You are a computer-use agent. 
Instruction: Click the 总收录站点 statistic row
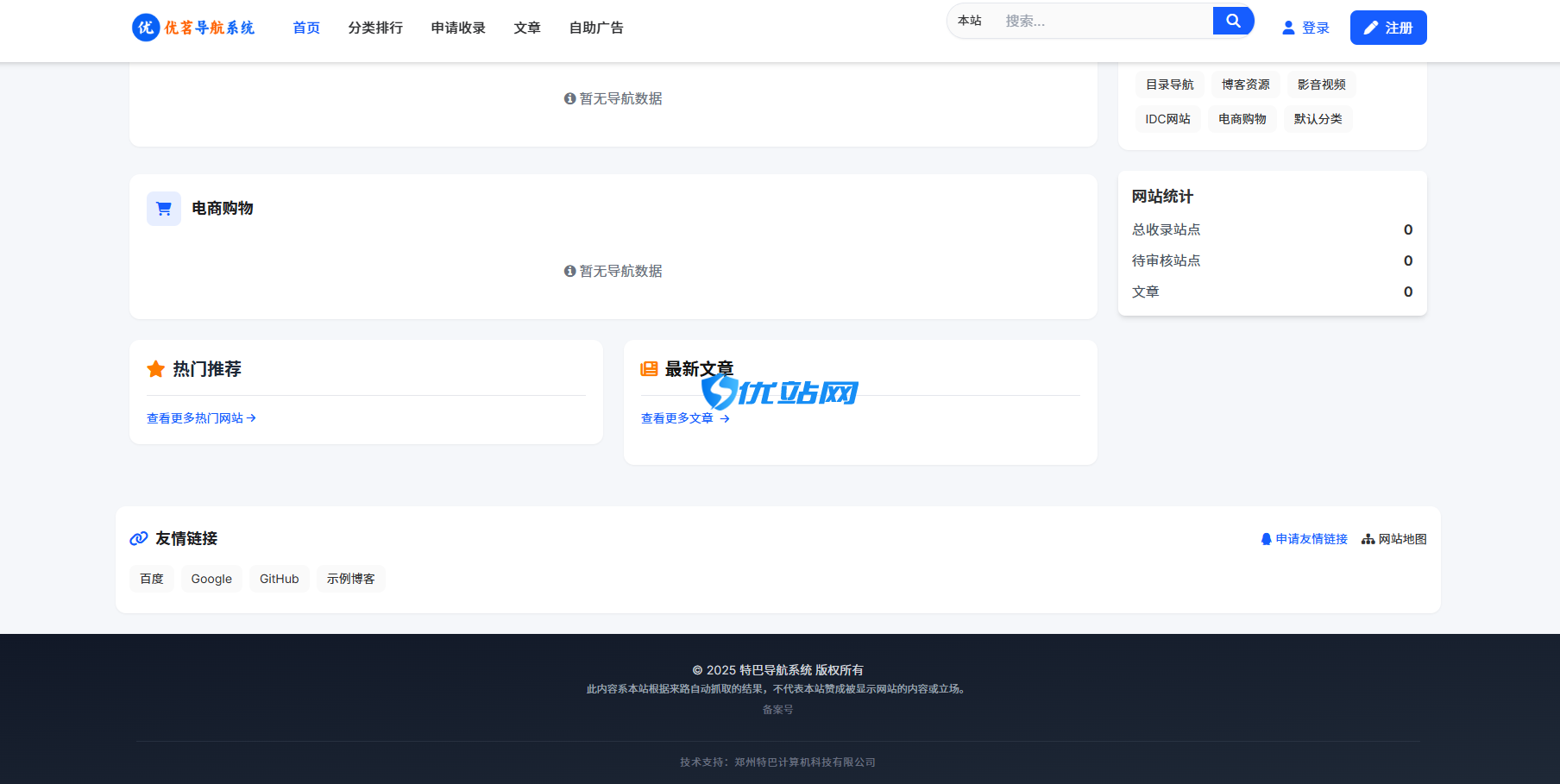coord(1273,229)
